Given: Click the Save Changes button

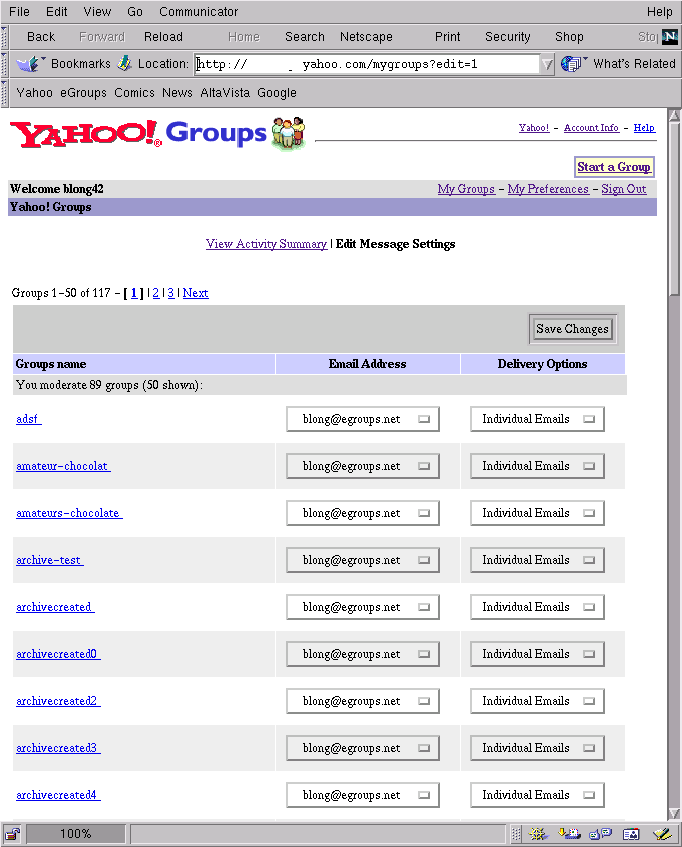Looking at the screenshot, I should pyautogui.click(x=572, y=329).
